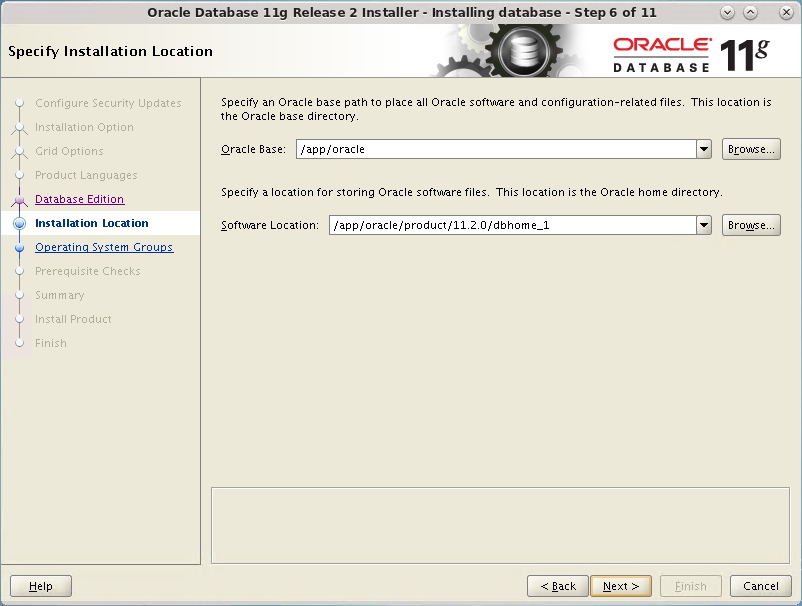
Task: Browse for the Software Location directory
Action: [x=751, y=225]
